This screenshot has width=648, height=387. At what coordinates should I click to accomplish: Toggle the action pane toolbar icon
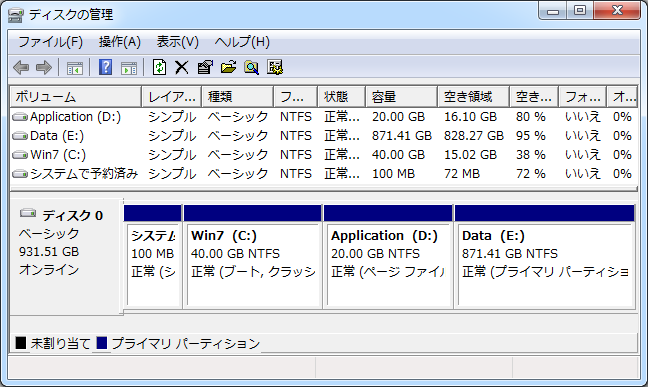[129, 67]
